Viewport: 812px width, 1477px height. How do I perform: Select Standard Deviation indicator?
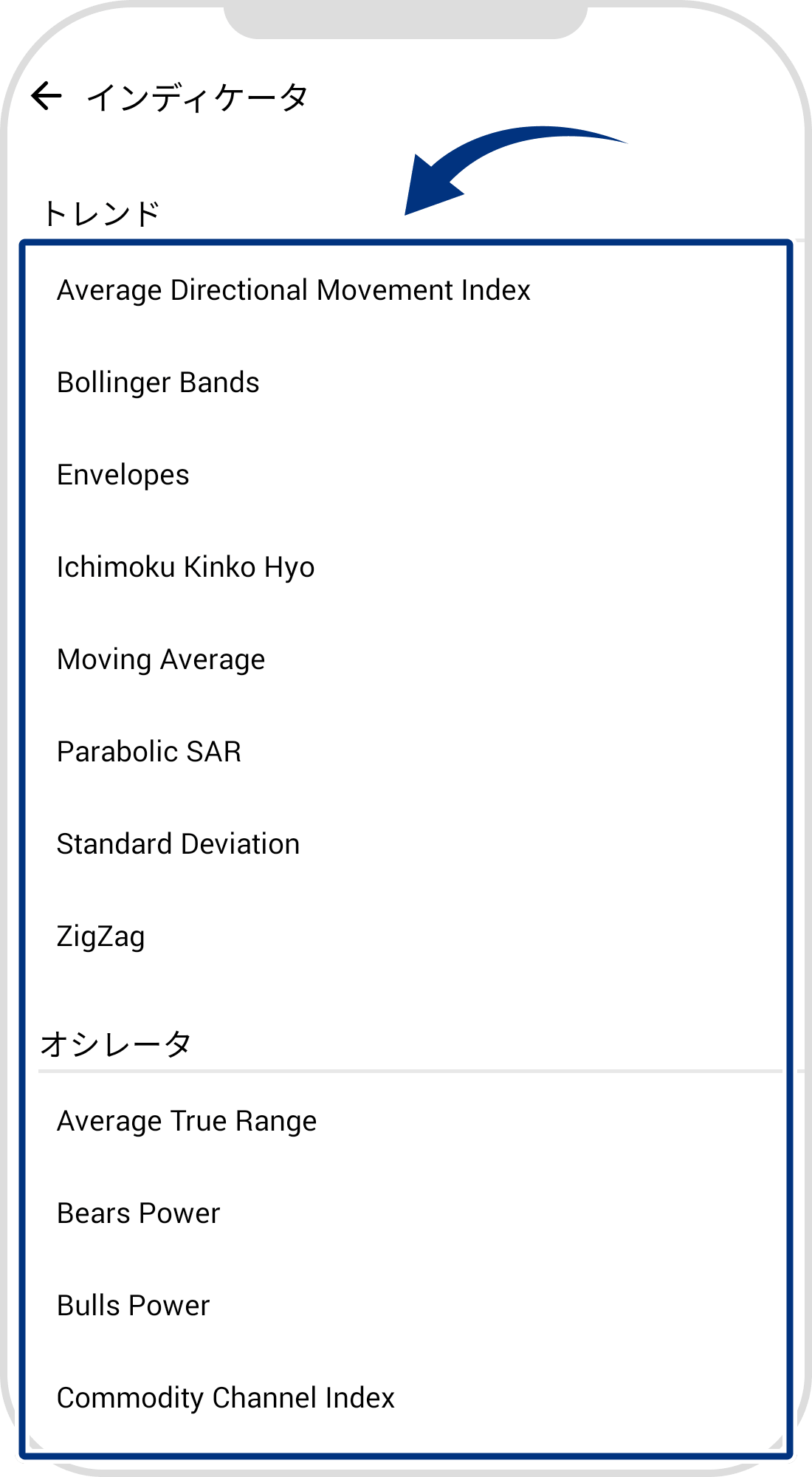click(x=178, y=844)
